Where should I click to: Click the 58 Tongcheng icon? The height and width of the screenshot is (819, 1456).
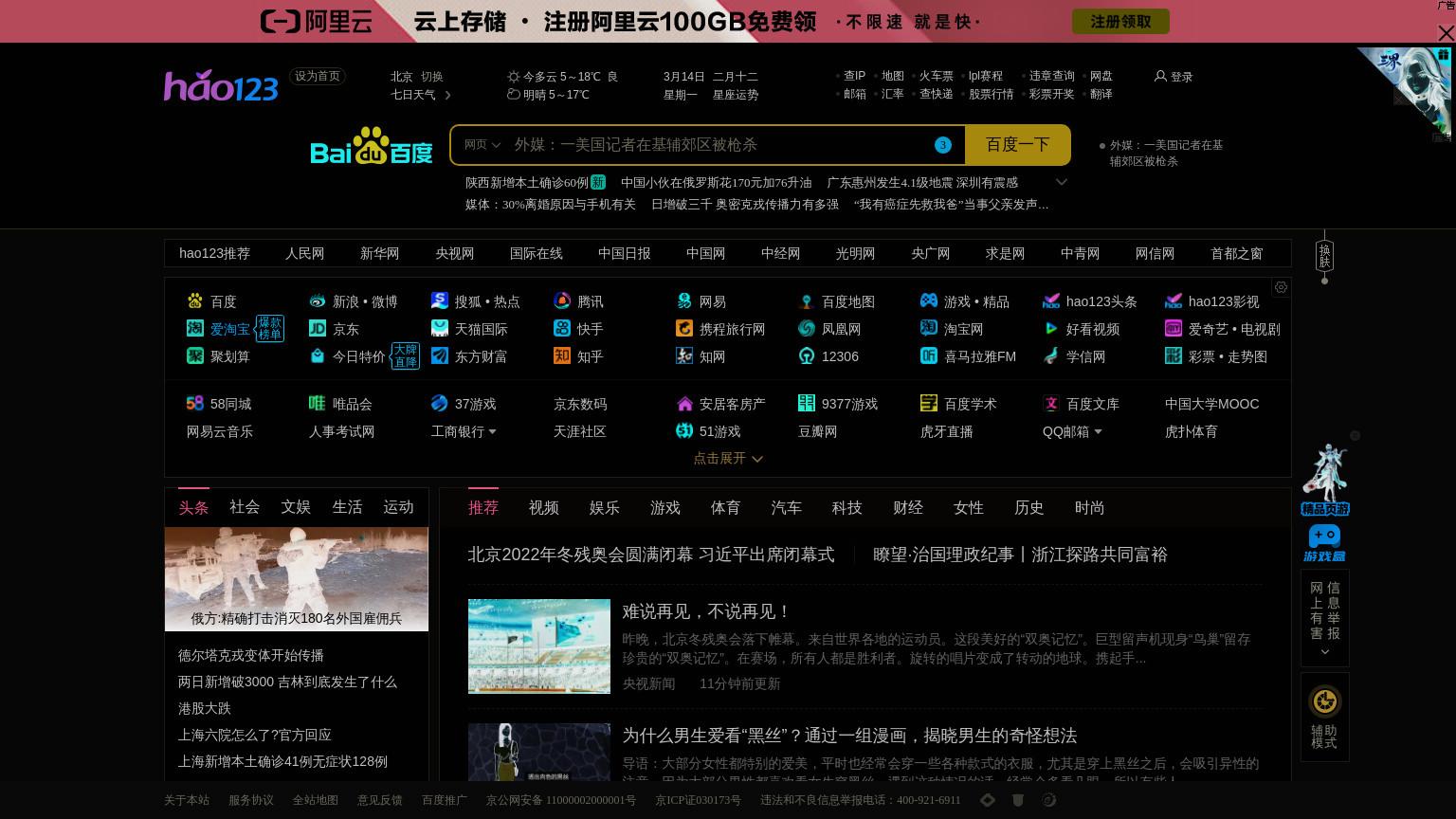click(195, 403)
